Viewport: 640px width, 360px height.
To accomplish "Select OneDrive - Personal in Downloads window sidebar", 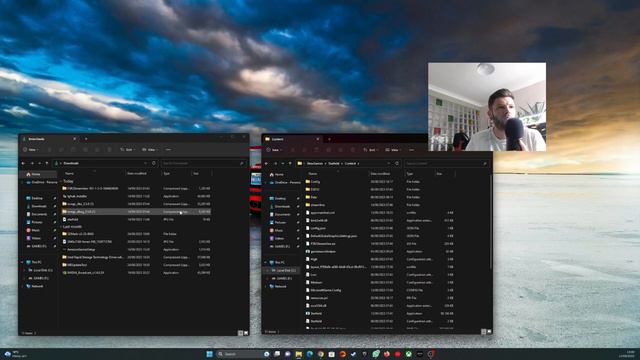I will tap(42, 182).
